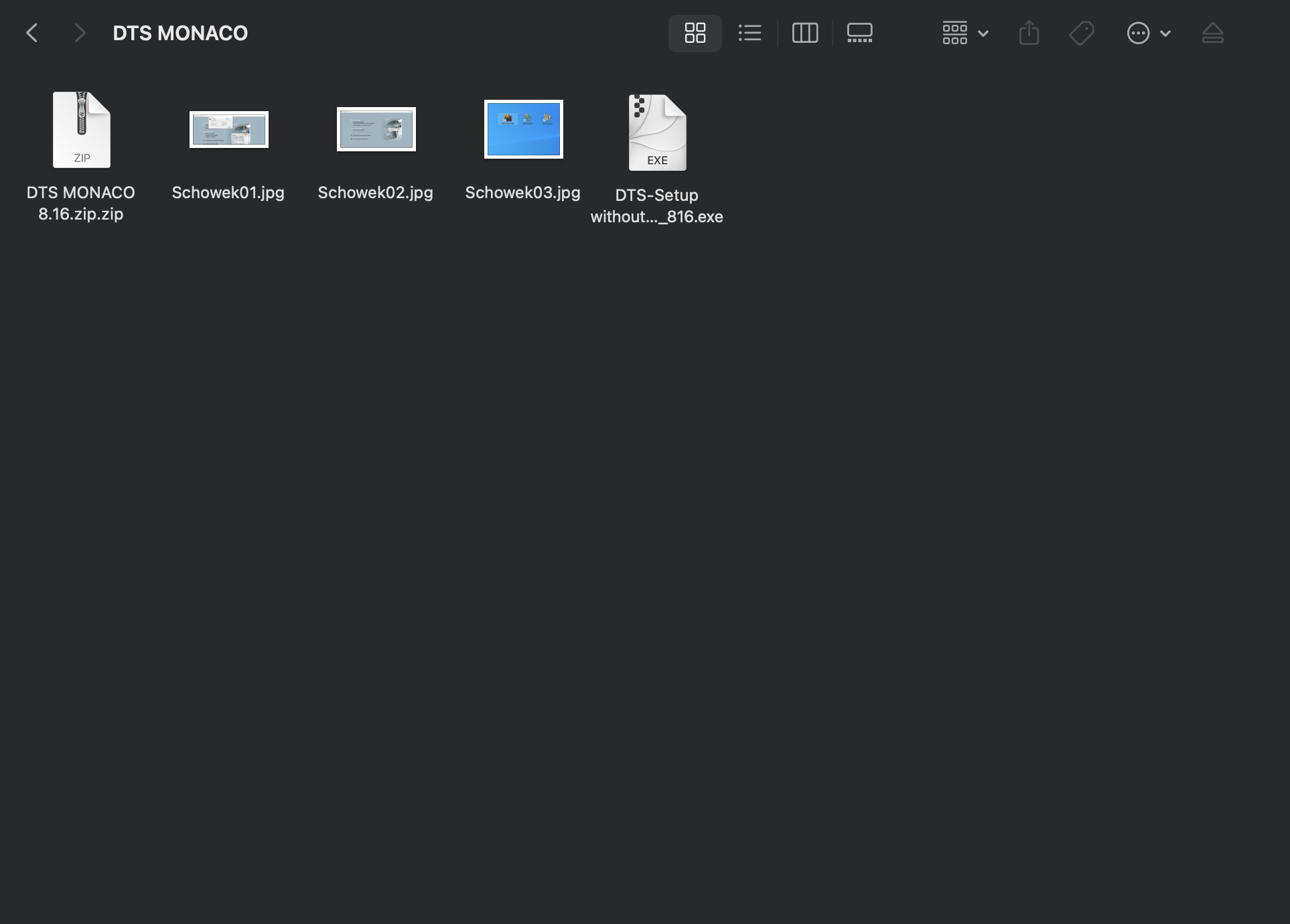Screen dimensions: 1290x924
Task: Click the tag icon to add tags
Action: [x=1081, y=33]
